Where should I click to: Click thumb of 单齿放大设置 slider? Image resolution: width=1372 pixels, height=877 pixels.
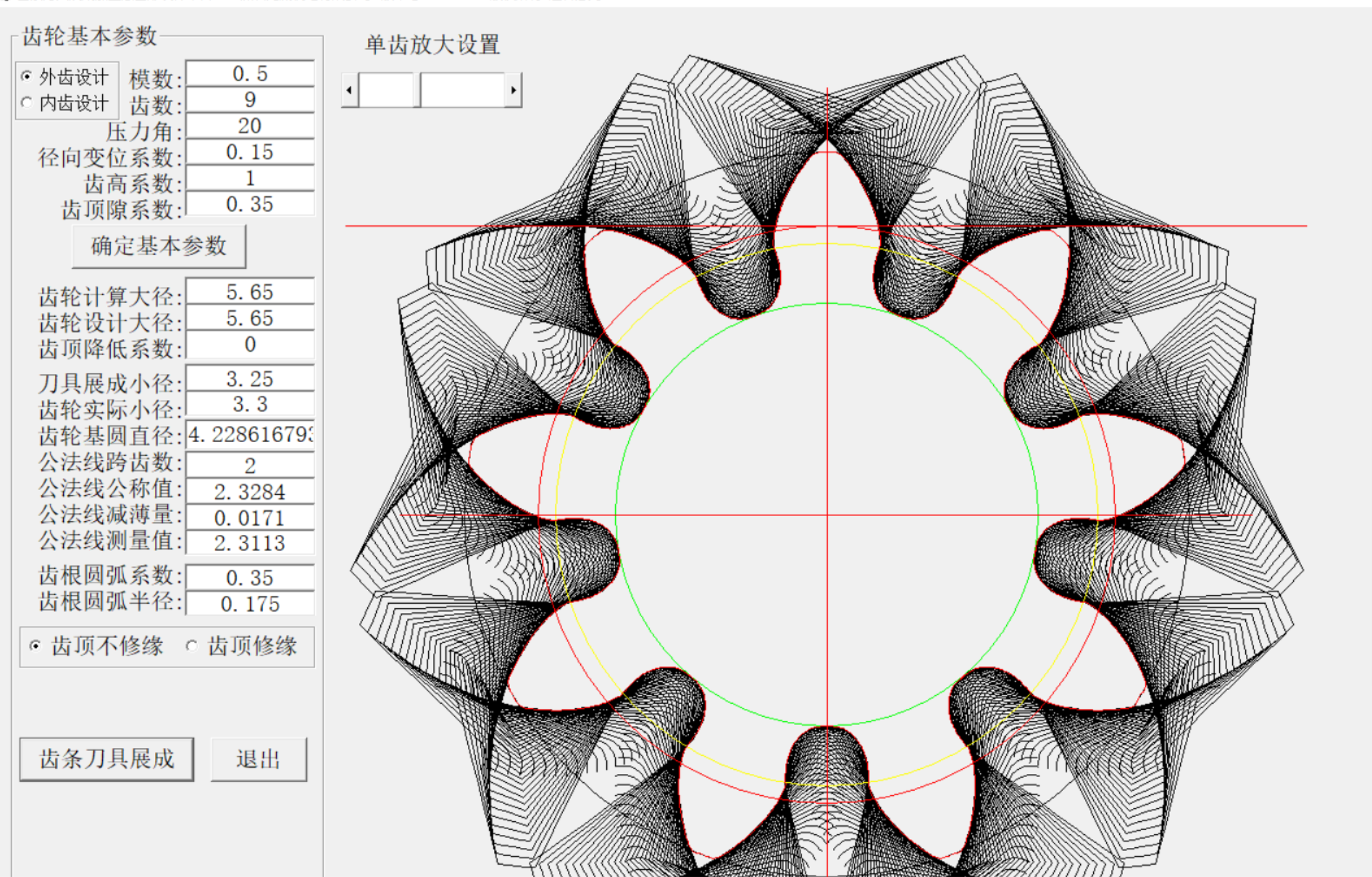[417, 91]
